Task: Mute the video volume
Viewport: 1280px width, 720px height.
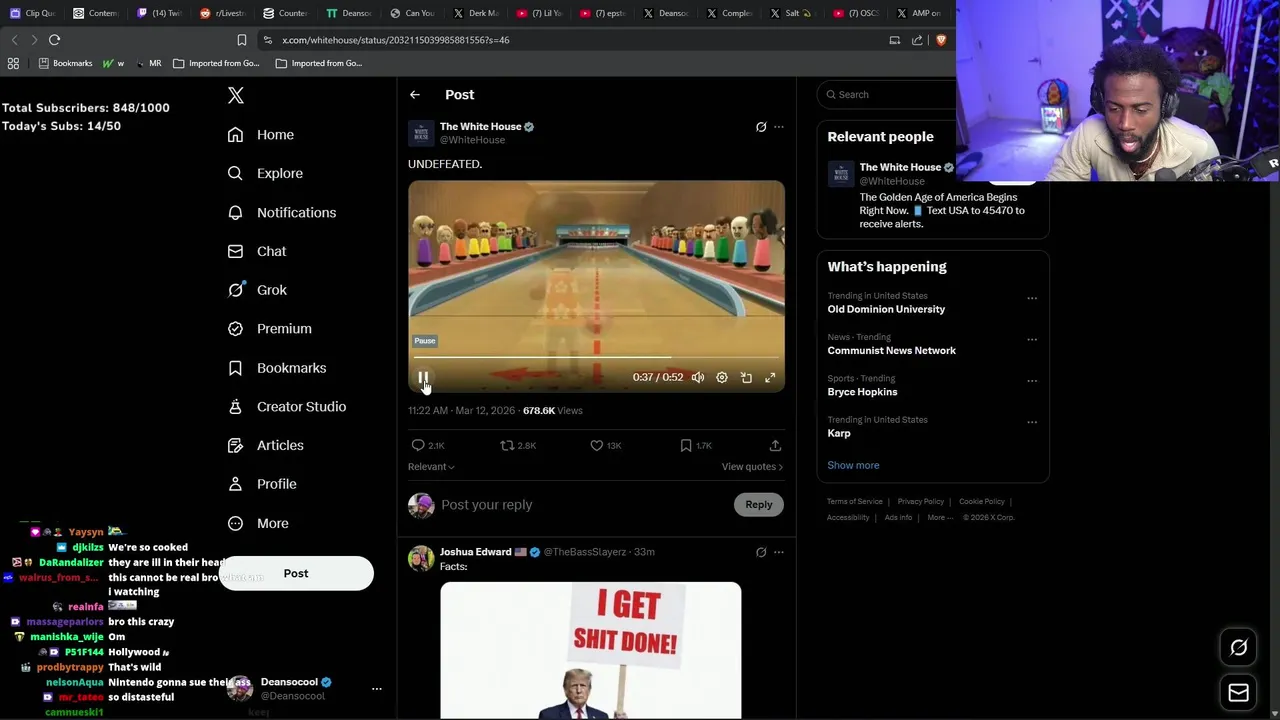Action: pyautogui.click(x=698, y=378)
